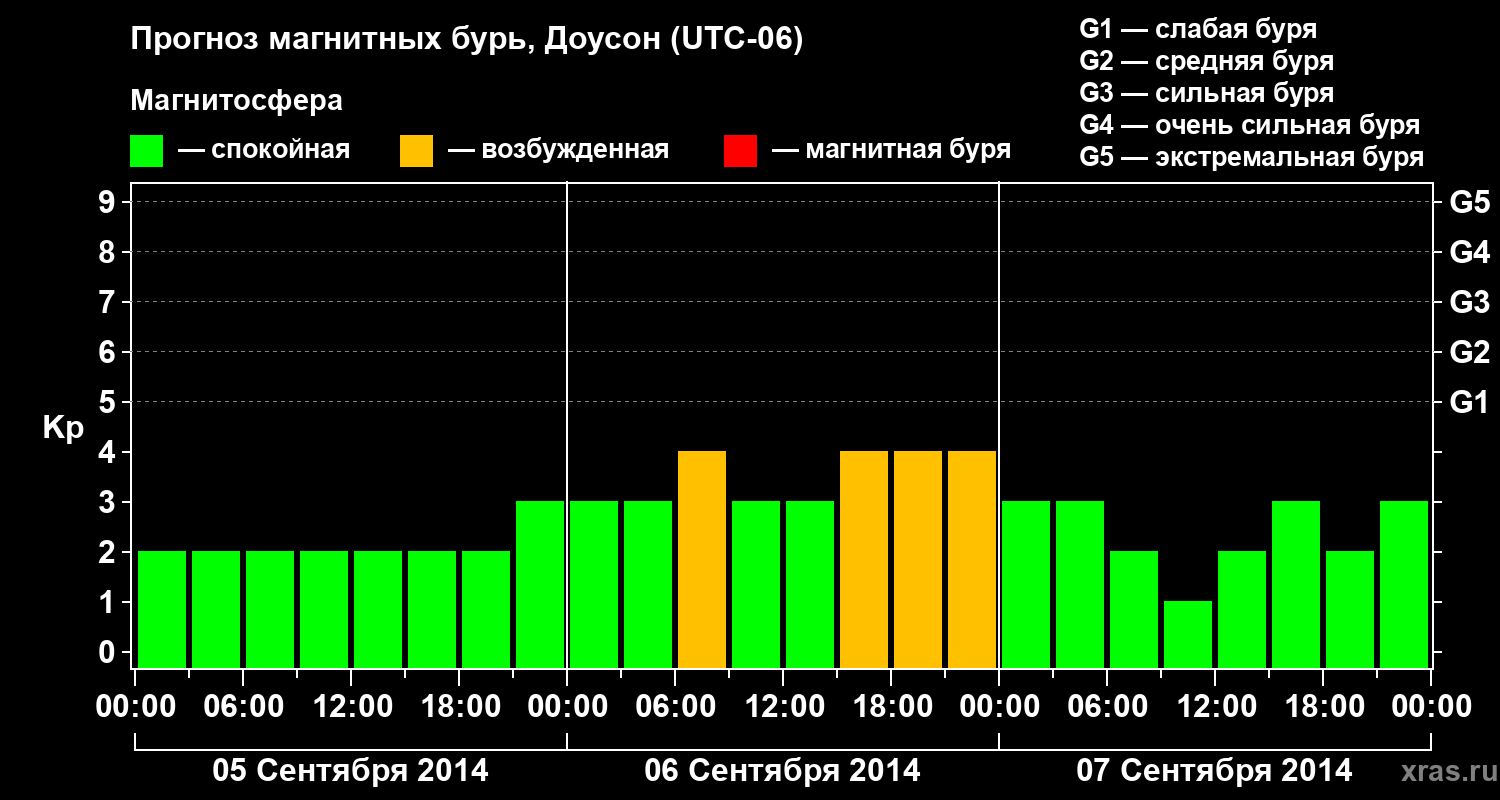This screenshot has width=1500, height=800.
Task: Click the '00:00' label at chart's right end
Action: point(1431,707)
